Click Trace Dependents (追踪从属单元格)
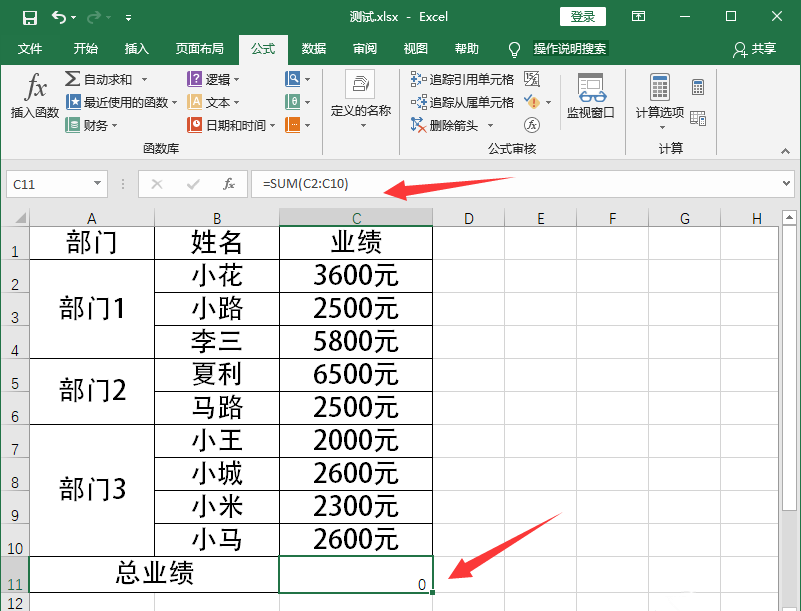This screenshot has height=611, width=801. tap(462, 102)
